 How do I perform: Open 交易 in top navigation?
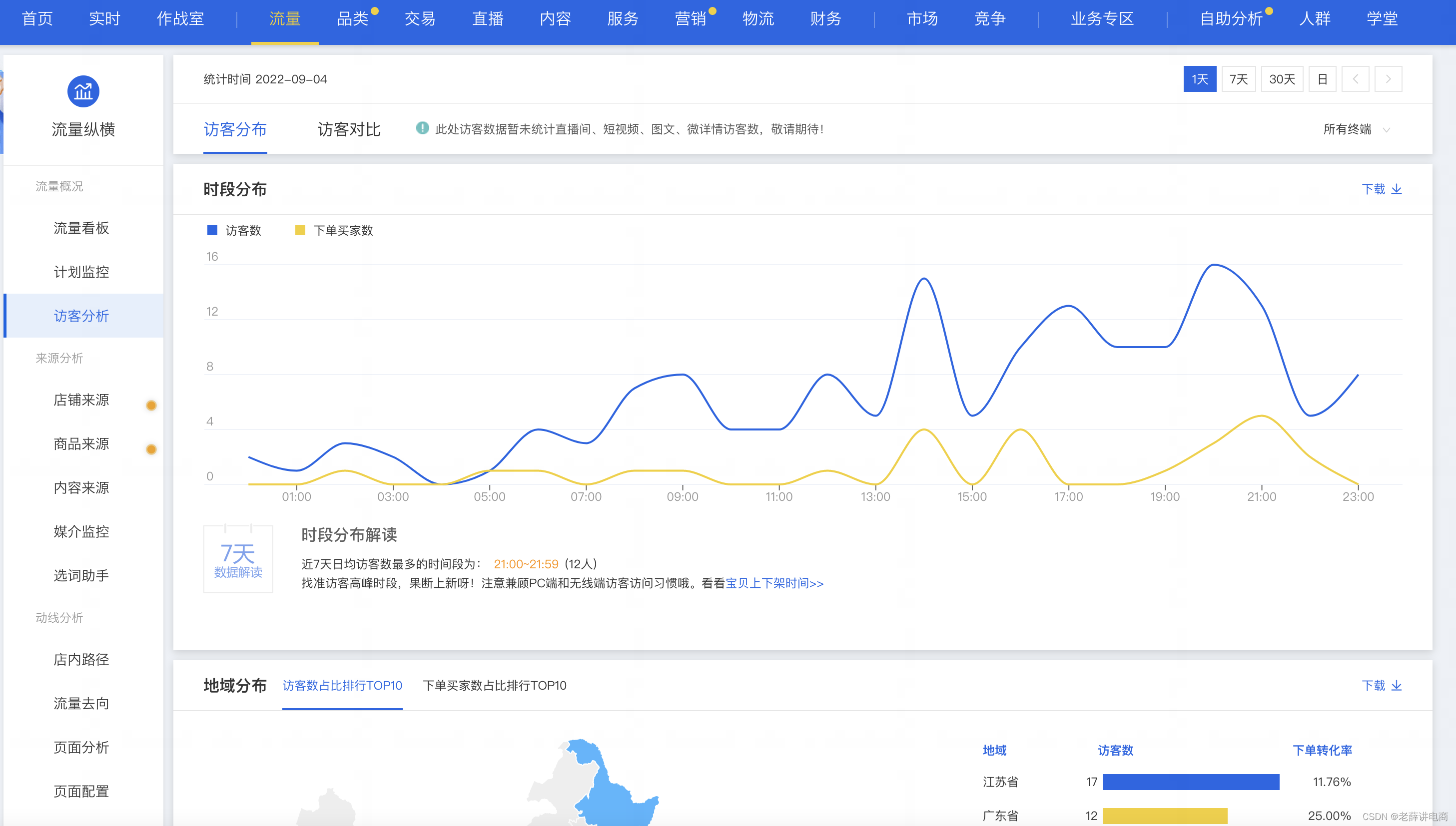(419, 18)
